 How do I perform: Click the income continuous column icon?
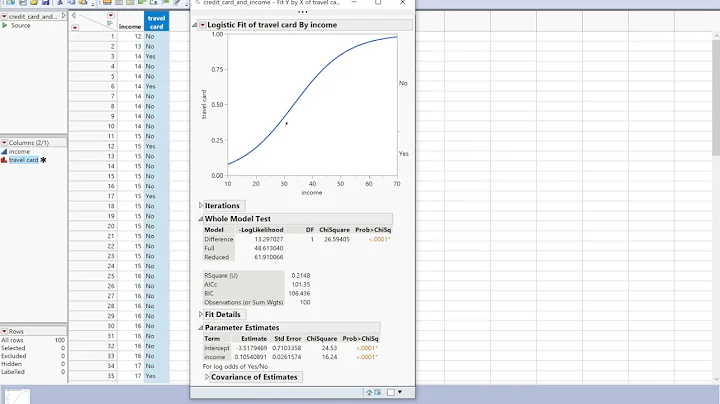point(4,151)
